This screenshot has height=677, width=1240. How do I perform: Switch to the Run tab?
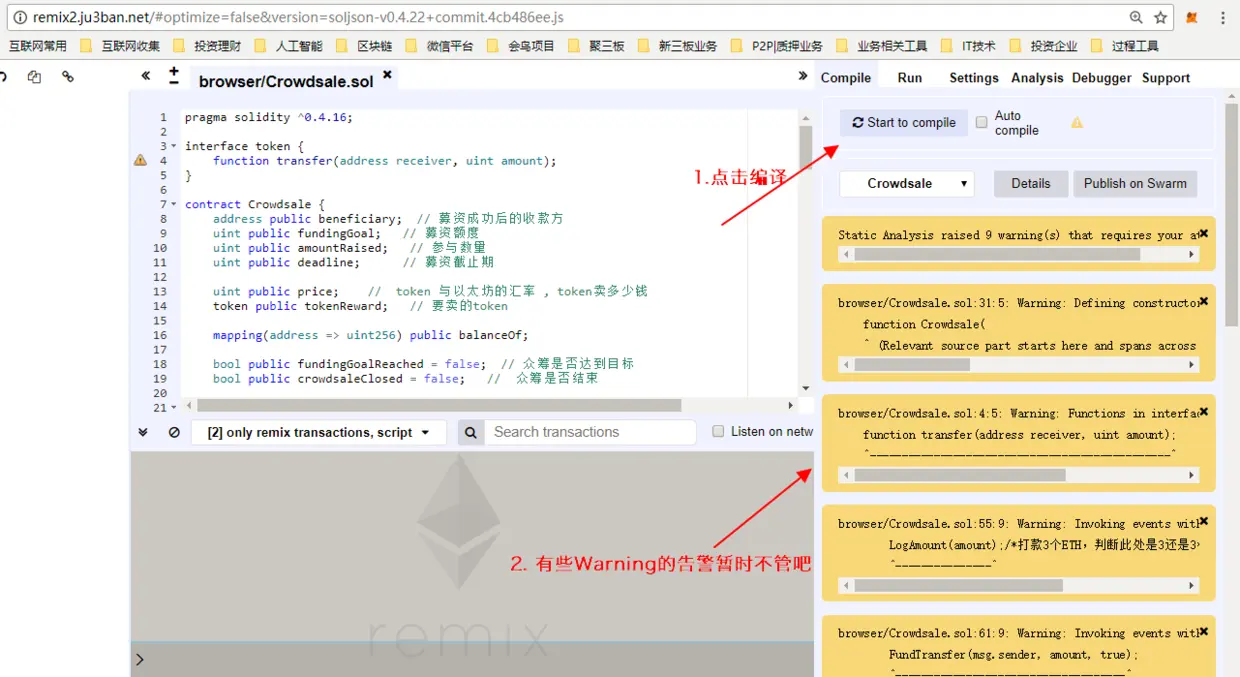910,77
